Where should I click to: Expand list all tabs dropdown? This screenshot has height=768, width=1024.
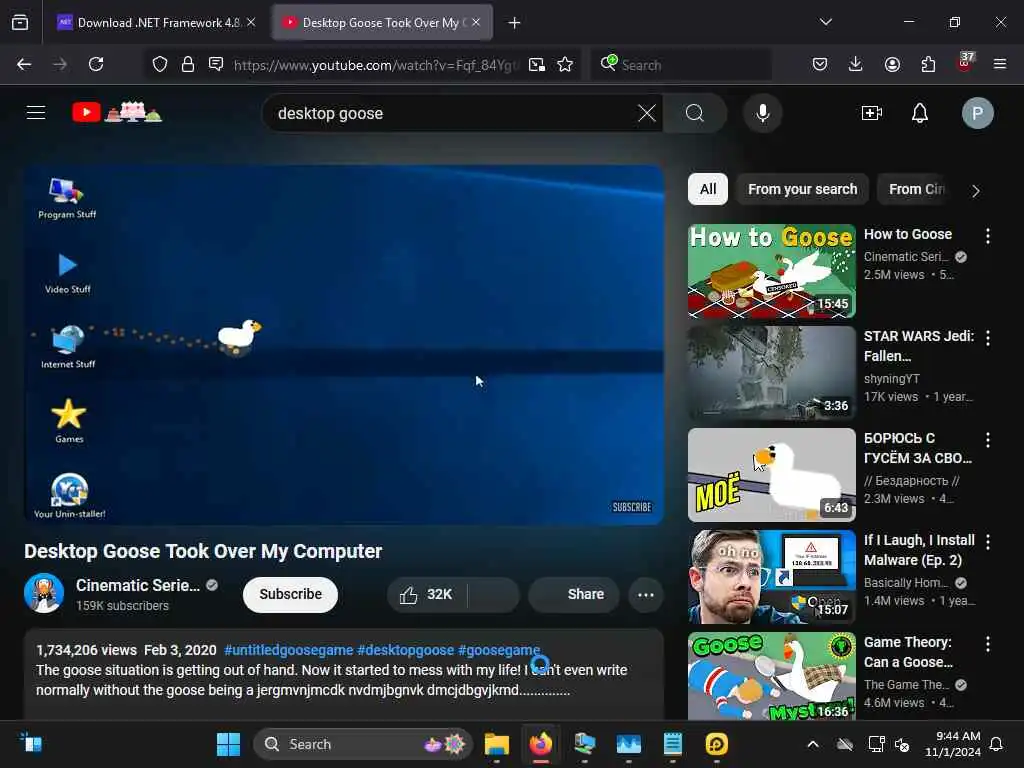click(825, 22)
